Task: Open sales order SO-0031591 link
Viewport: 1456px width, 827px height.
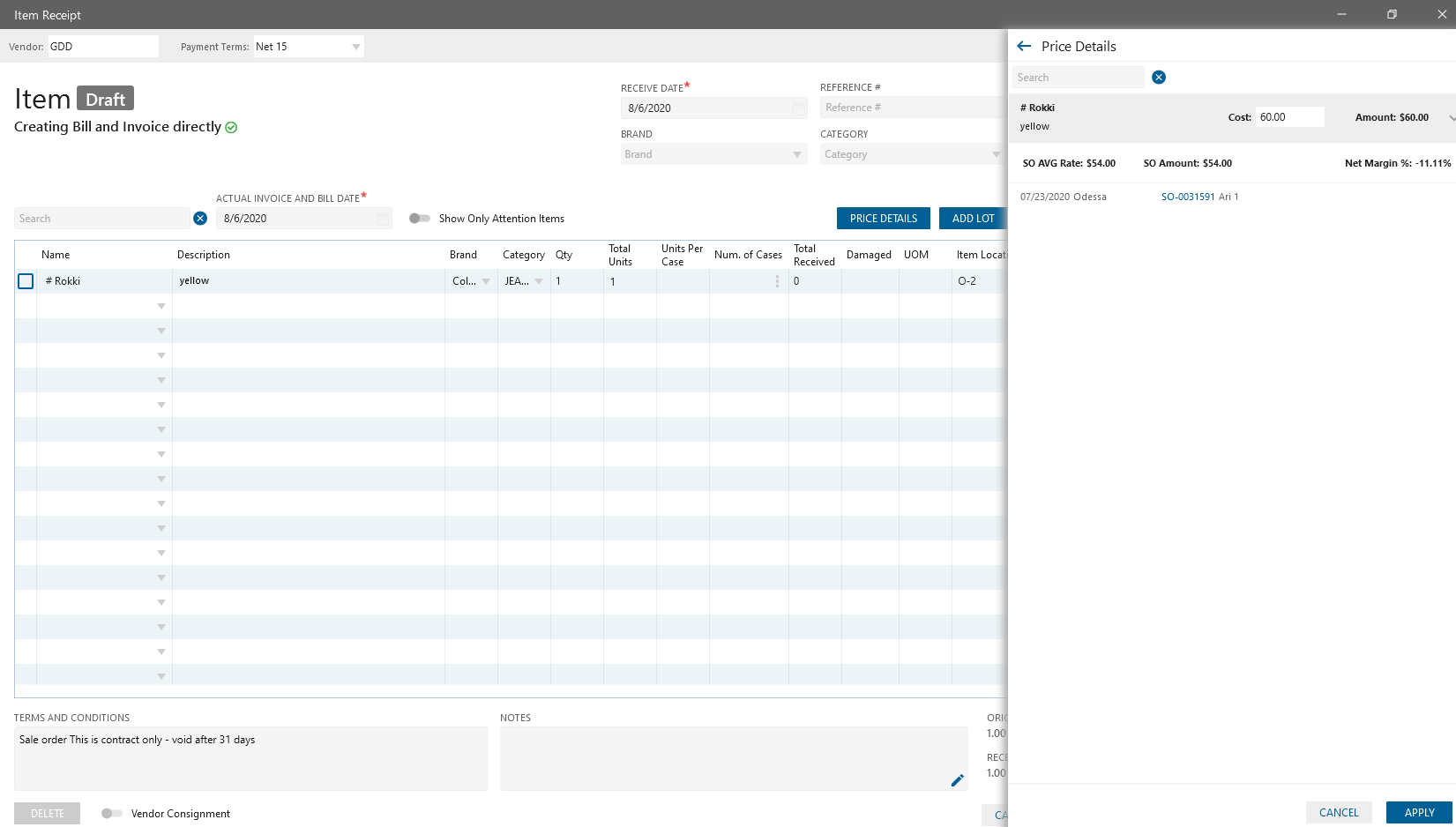Action: [1188, 197]
